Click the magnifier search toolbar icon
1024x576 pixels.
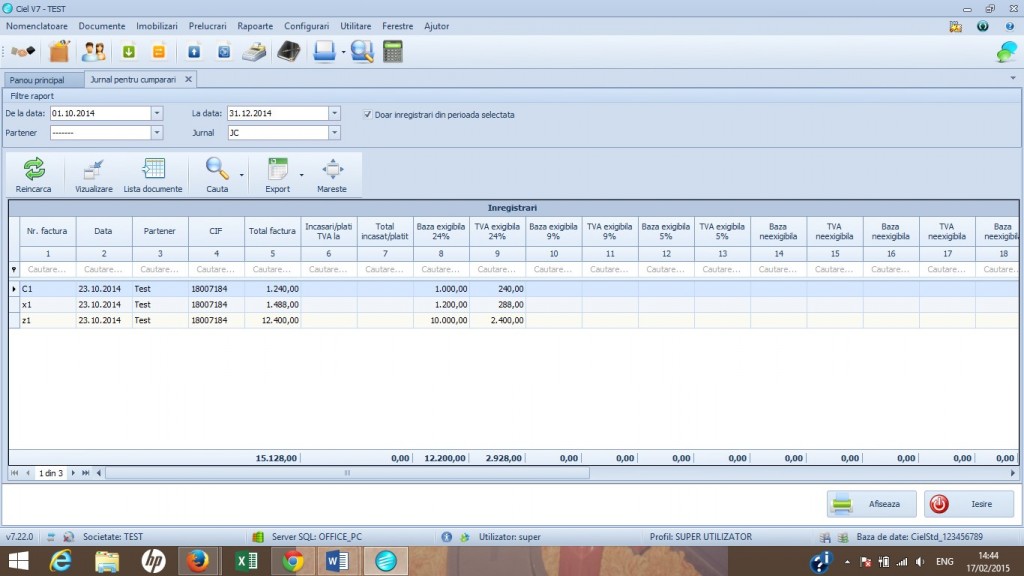pos(362,52)
